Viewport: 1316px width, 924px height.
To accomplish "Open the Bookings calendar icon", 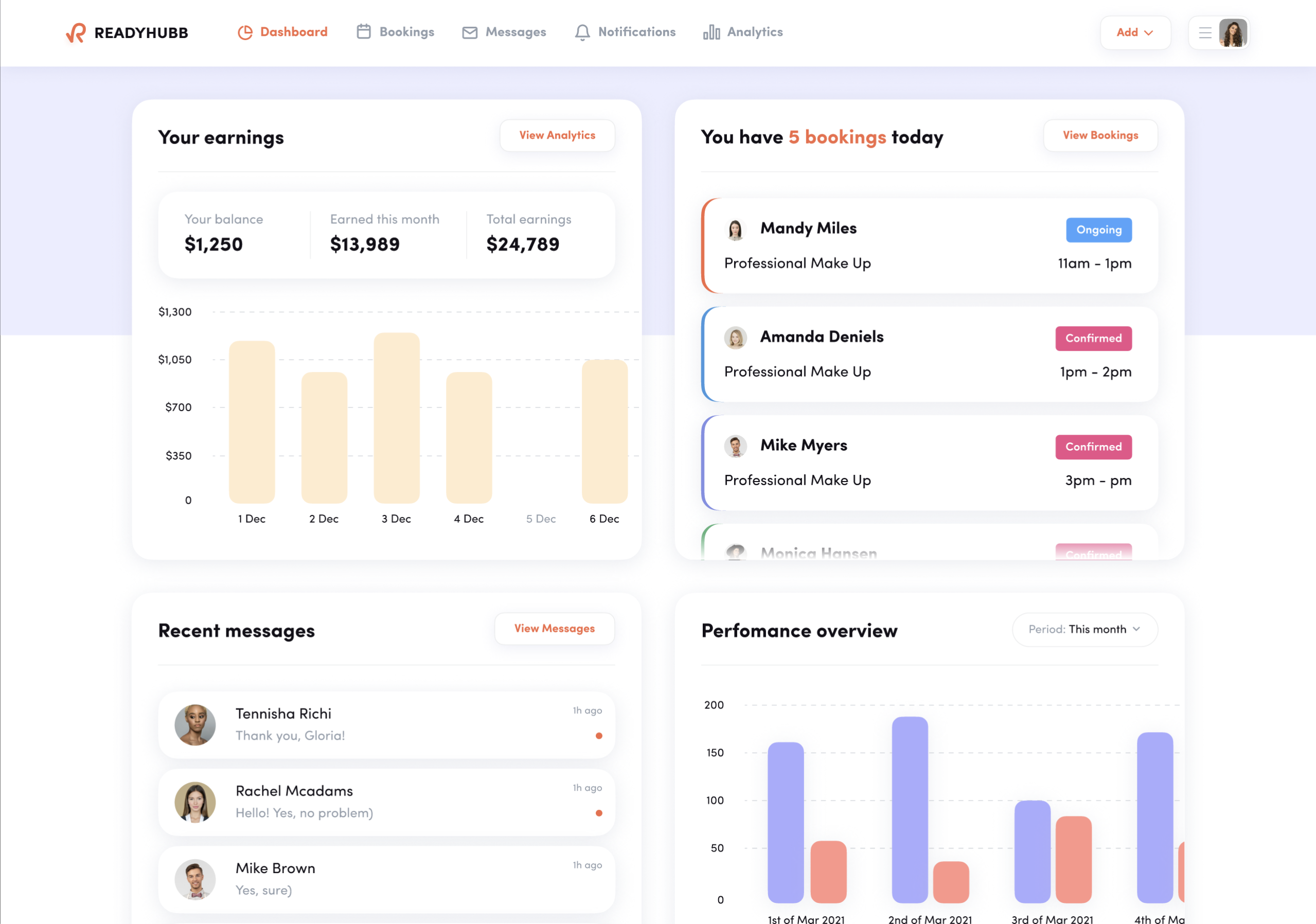I will (363, 32).
